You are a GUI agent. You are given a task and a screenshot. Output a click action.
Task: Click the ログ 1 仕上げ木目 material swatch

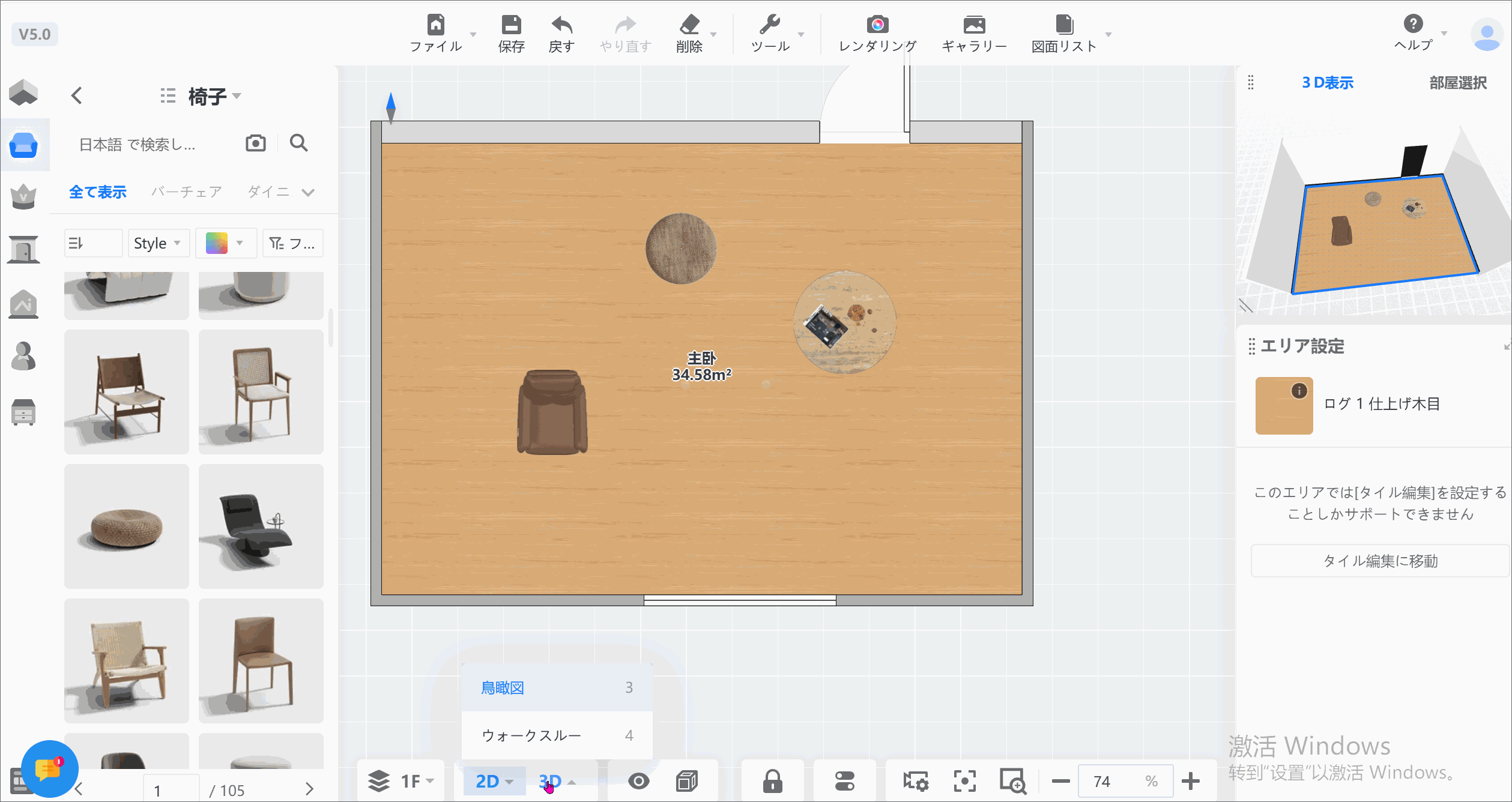tap(1284, 405)
